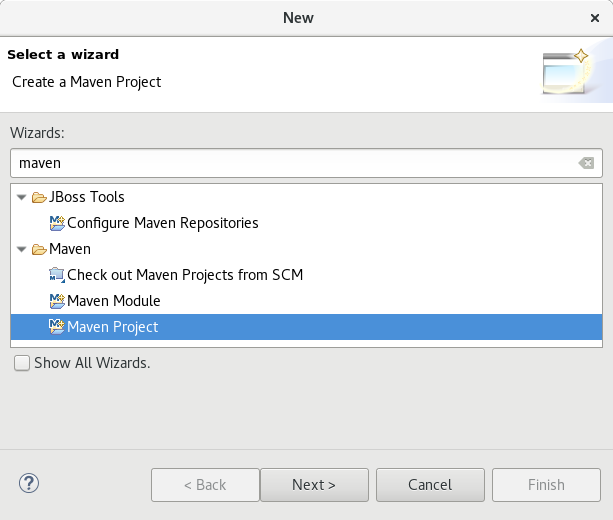The image size is (613, 520).
Task: Click the JBoss Tools folder icon
Action: click(x=39, y=197)
